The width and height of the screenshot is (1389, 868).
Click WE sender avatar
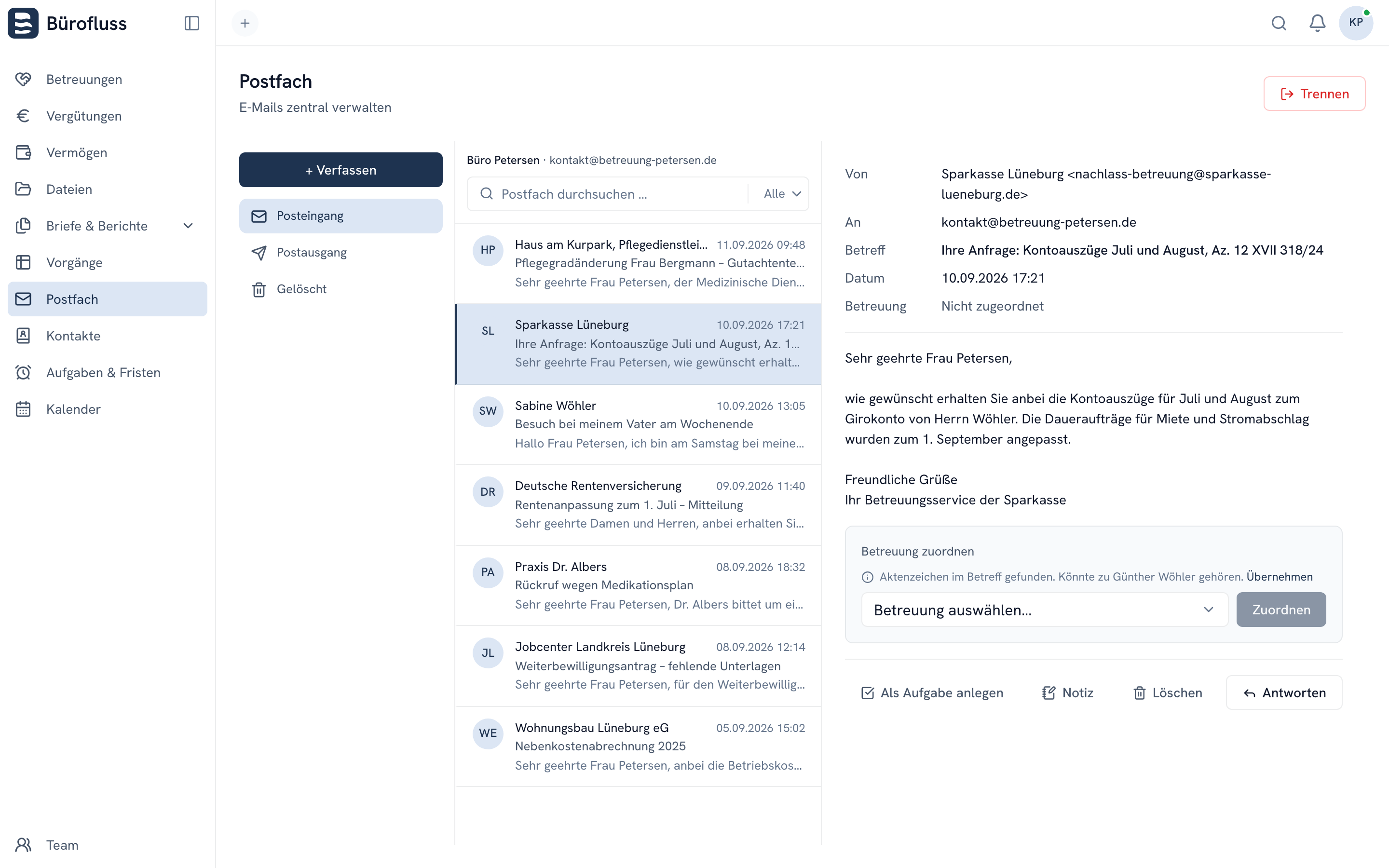[488, 733]
